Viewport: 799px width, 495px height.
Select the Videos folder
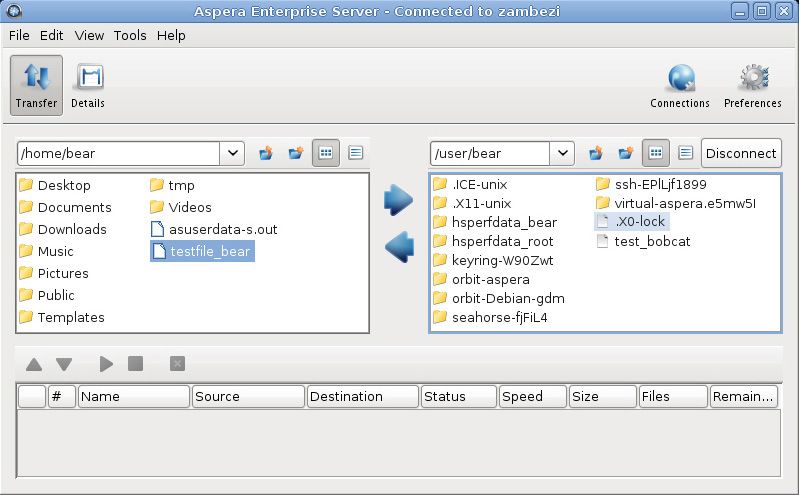coord(181,207)
